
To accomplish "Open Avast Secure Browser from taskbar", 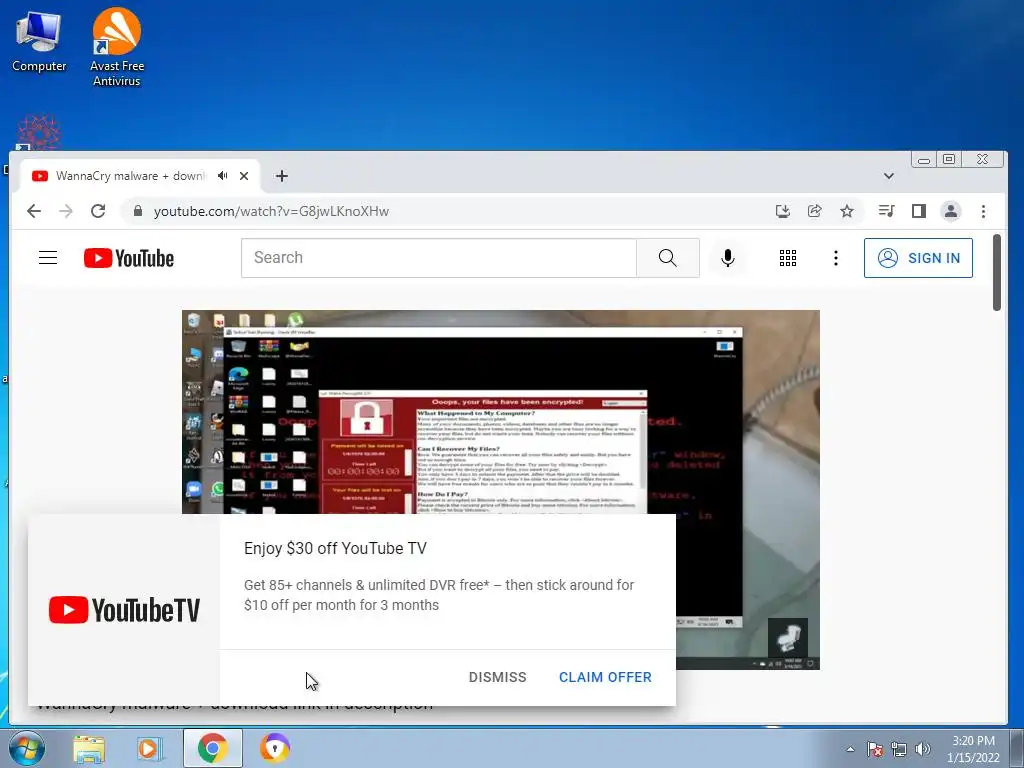I will click(275, 748).
